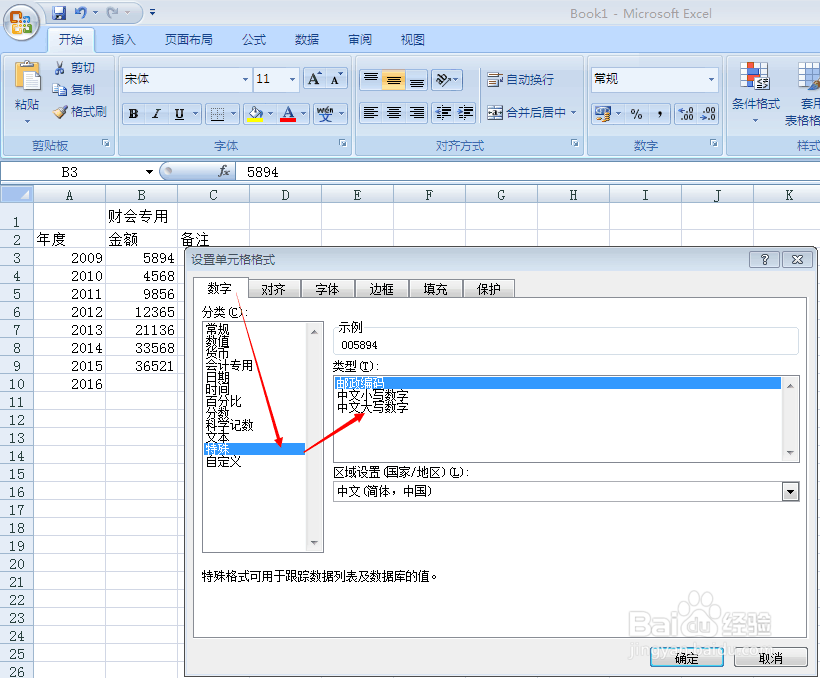Align text to top of cell
This screenshot has height=678, width=820.
[371, 80]
